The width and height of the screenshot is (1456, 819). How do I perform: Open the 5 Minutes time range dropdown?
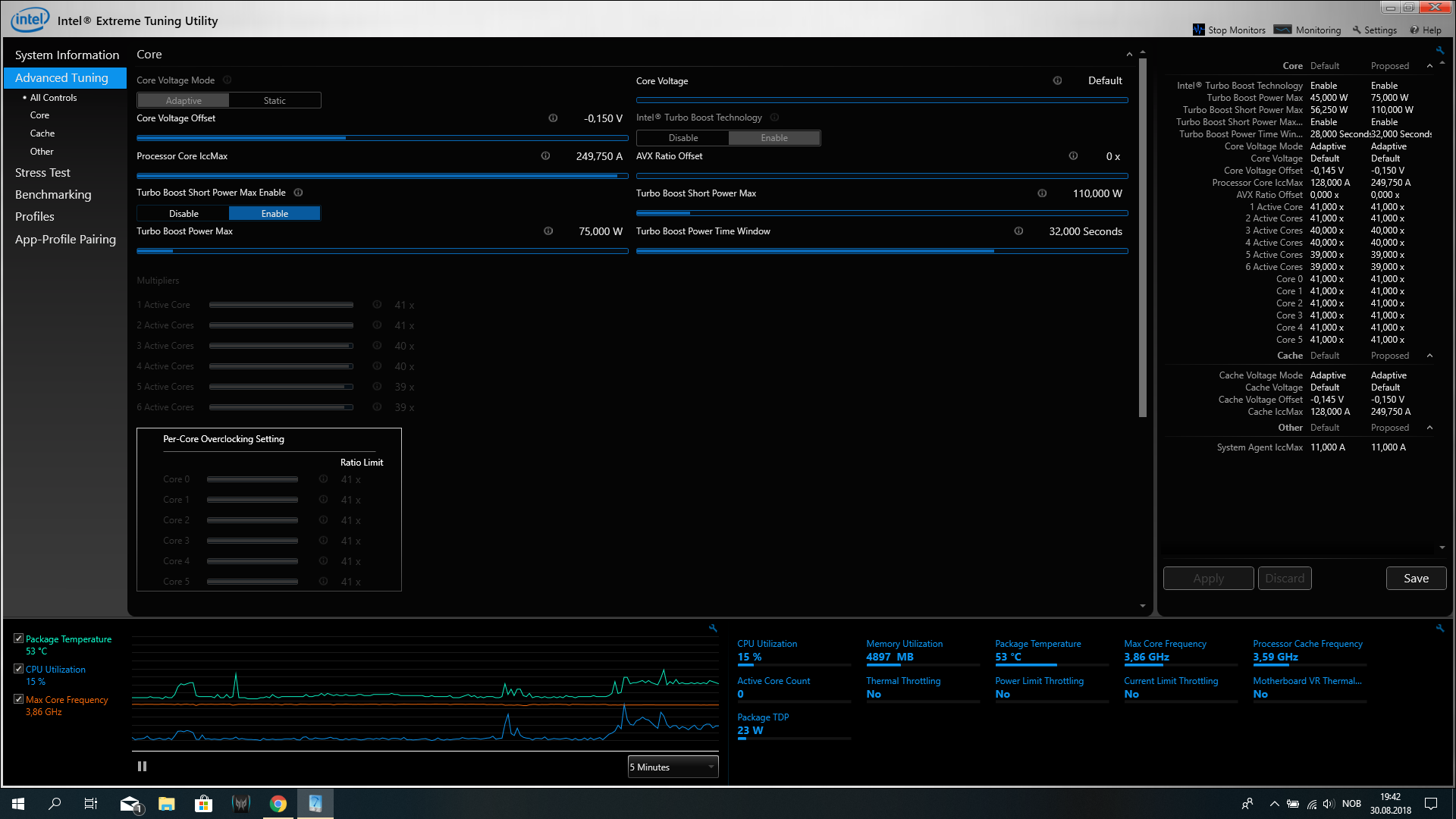[673, 767]
